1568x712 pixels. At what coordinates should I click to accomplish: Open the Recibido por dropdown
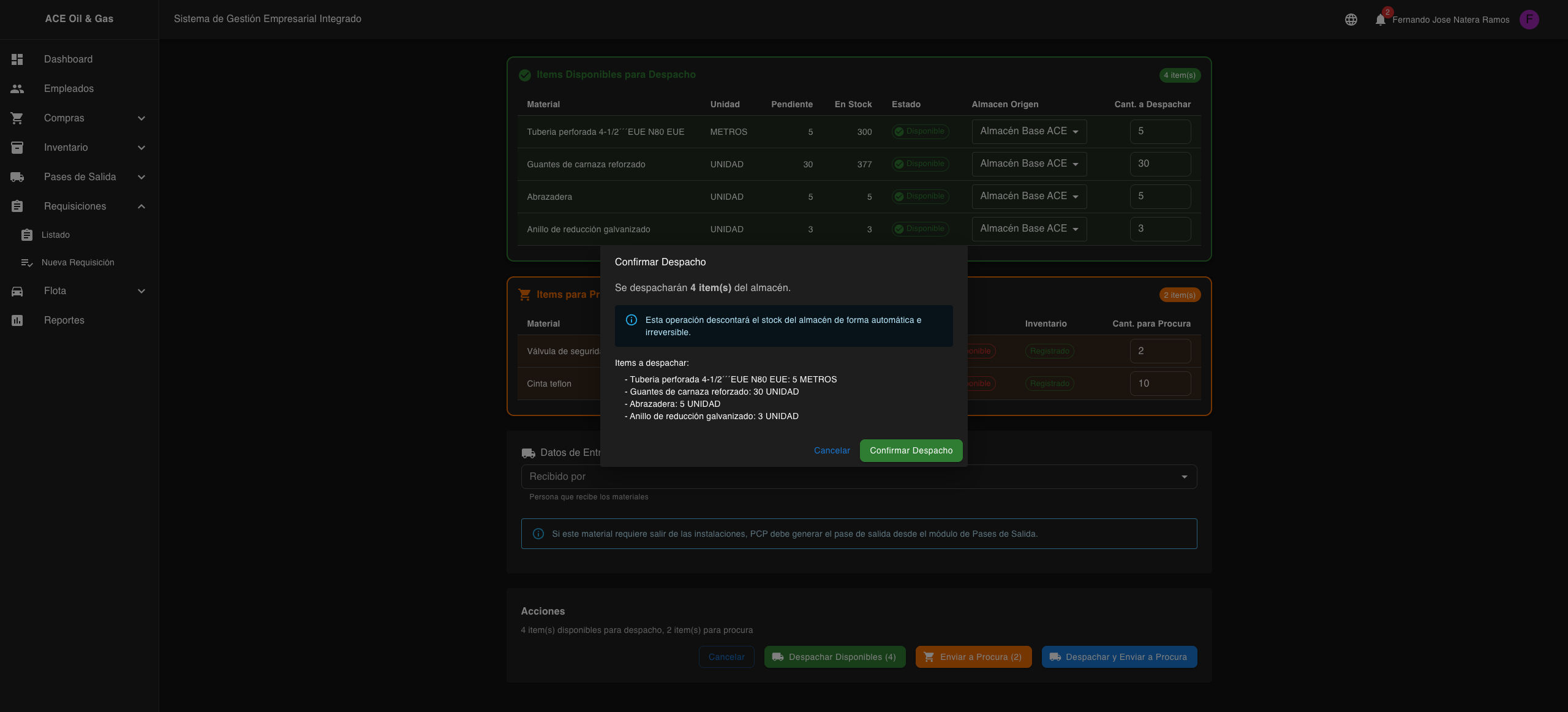(858, 477)
